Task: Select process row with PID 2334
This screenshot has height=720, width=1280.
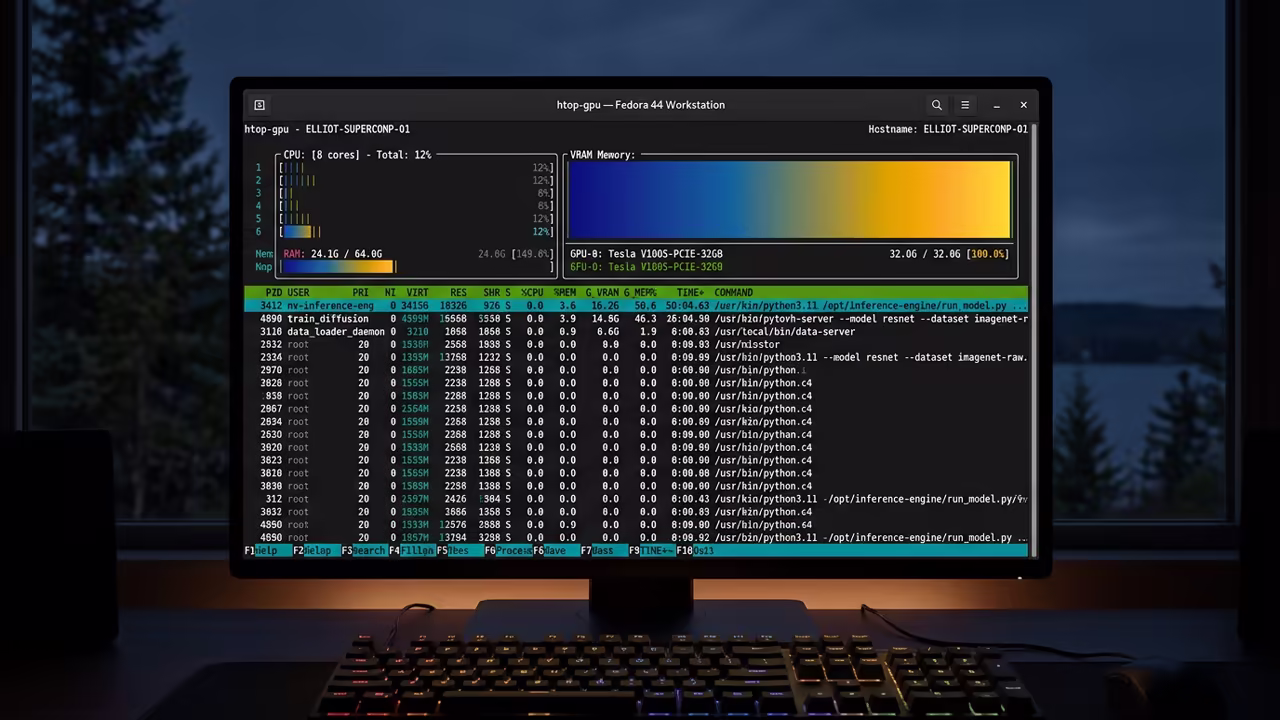Action: coord(636,357)
